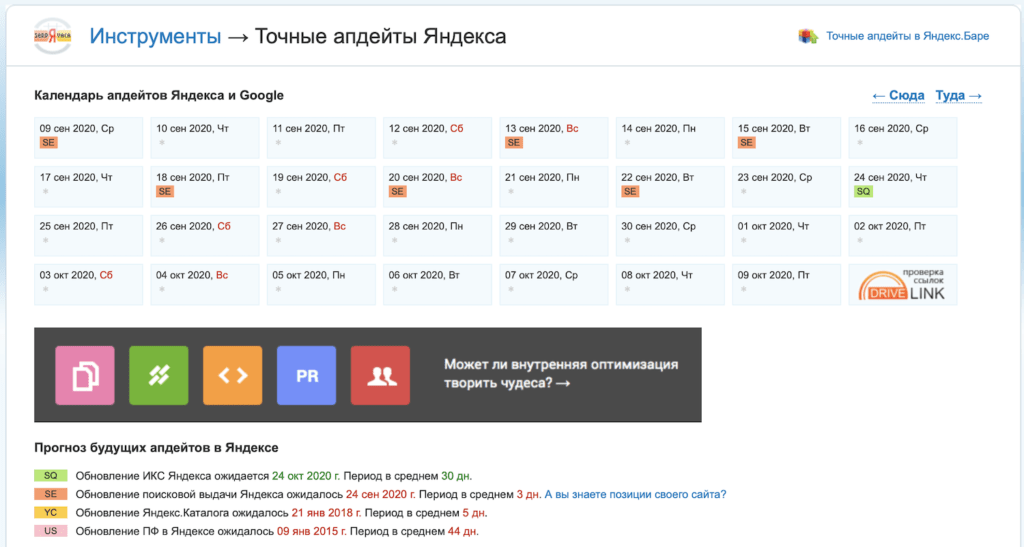This screenshot has height=547, width=1024.
Task: Click the SE badge on 15 сен 2020
Action: tap(746, 142)
